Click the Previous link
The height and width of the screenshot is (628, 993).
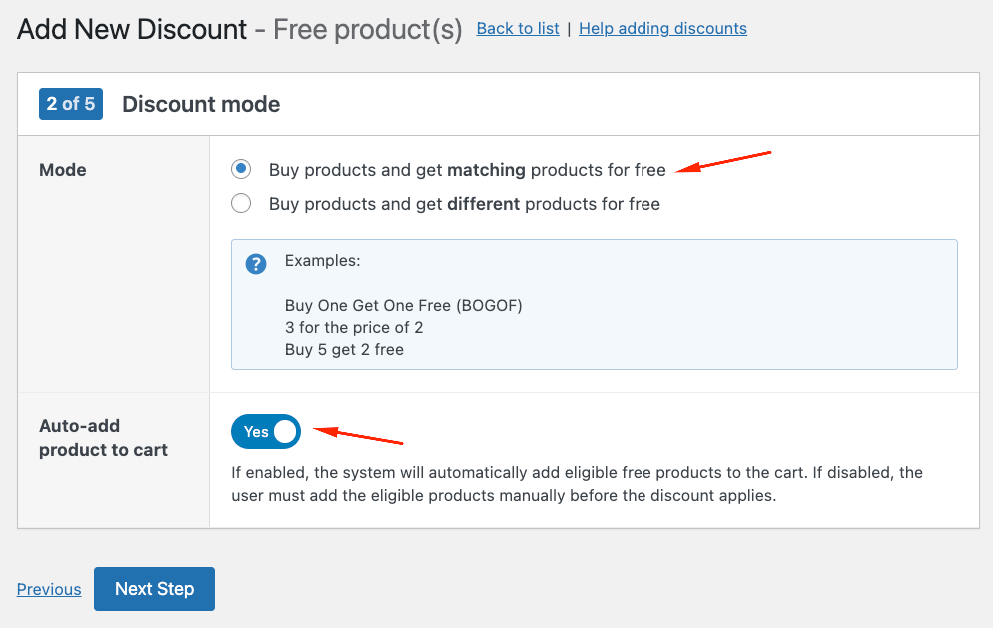48,589
